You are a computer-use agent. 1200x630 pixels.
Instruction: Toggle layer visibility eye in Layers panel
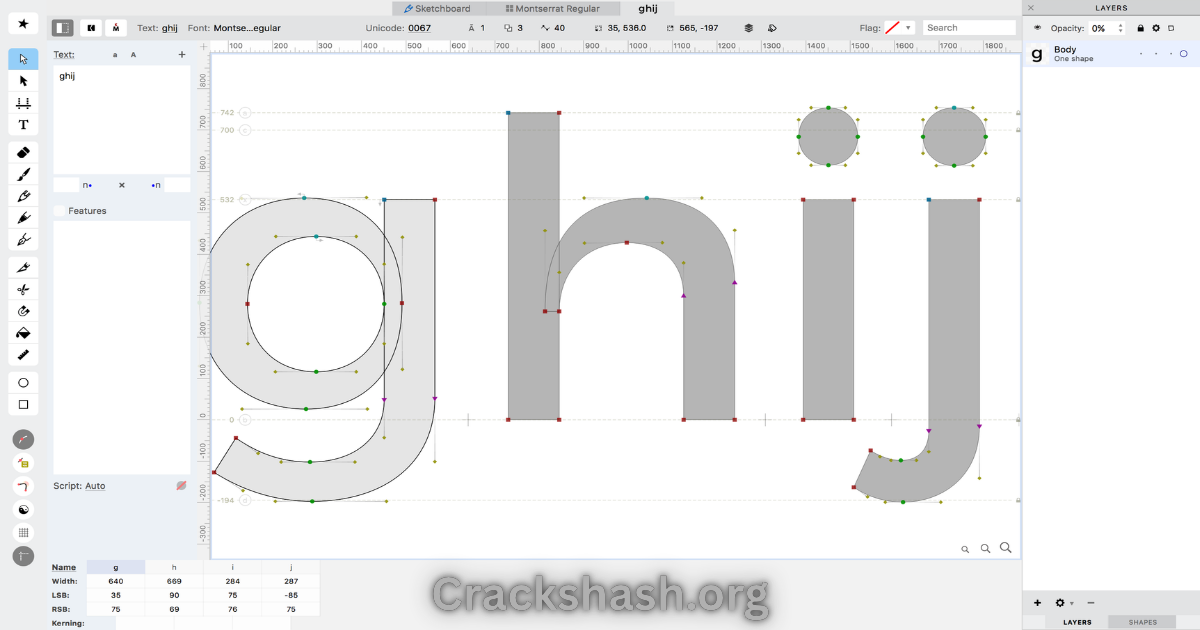1037,28
